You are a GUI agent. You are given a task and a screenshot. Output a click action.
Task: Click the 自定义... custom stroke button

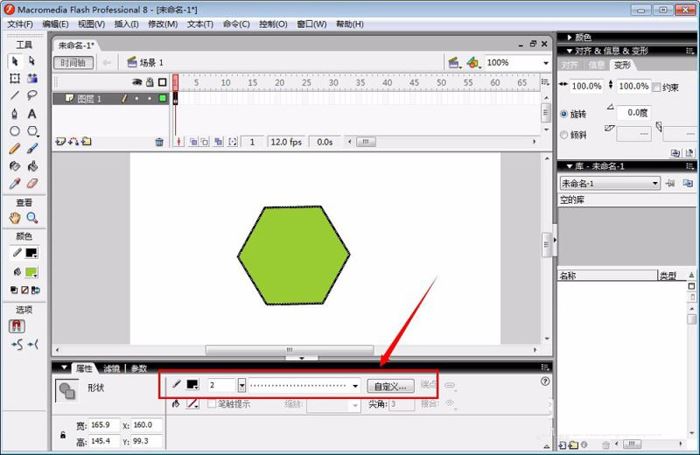click(390, 386)
